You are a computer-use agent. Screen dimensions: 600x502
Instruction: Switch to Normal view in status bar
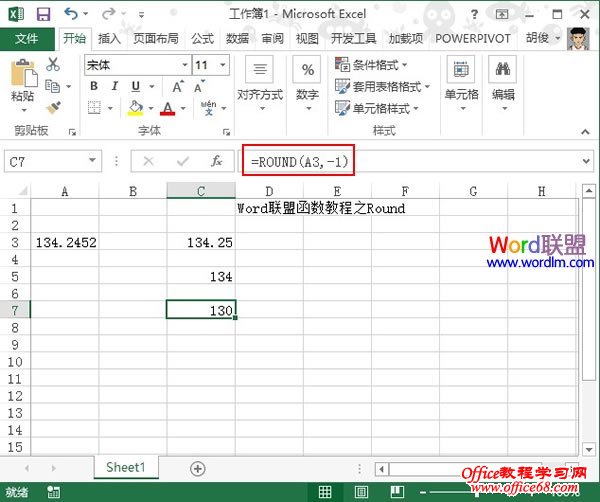click(x=325, y=492)
